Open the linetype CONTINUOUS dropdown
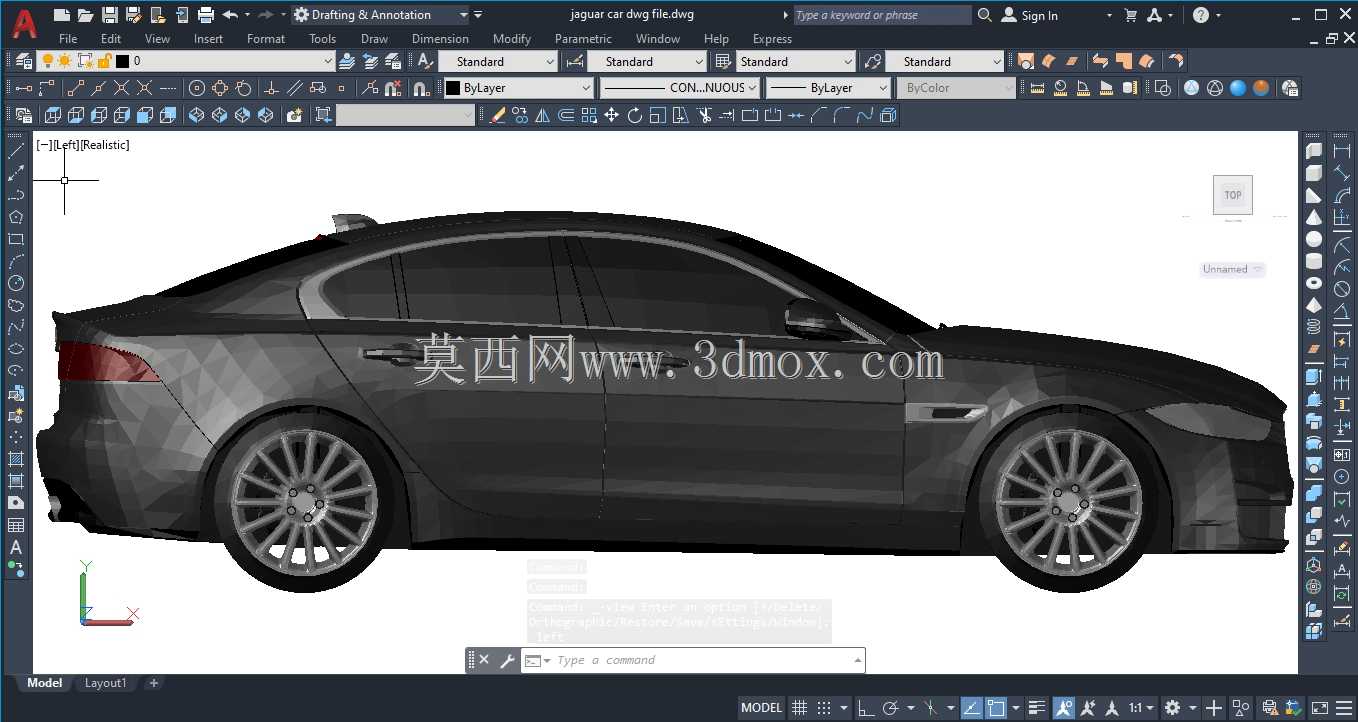Screen dimensions: 1358x722 [680, 88]
